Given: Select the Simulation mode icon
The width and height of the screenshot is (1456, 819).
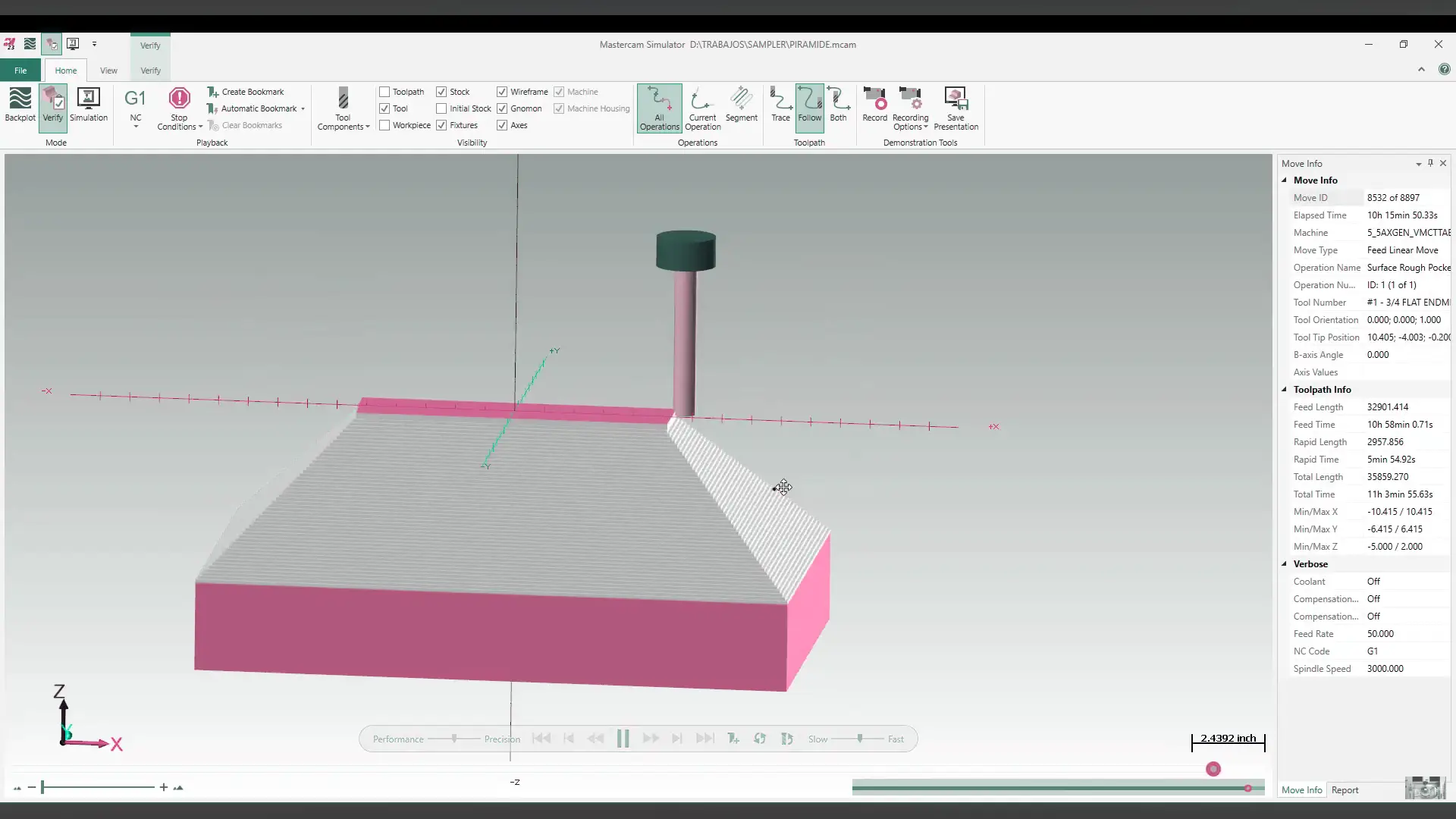Looking at the screenshot, I should [x=89, y=104].
